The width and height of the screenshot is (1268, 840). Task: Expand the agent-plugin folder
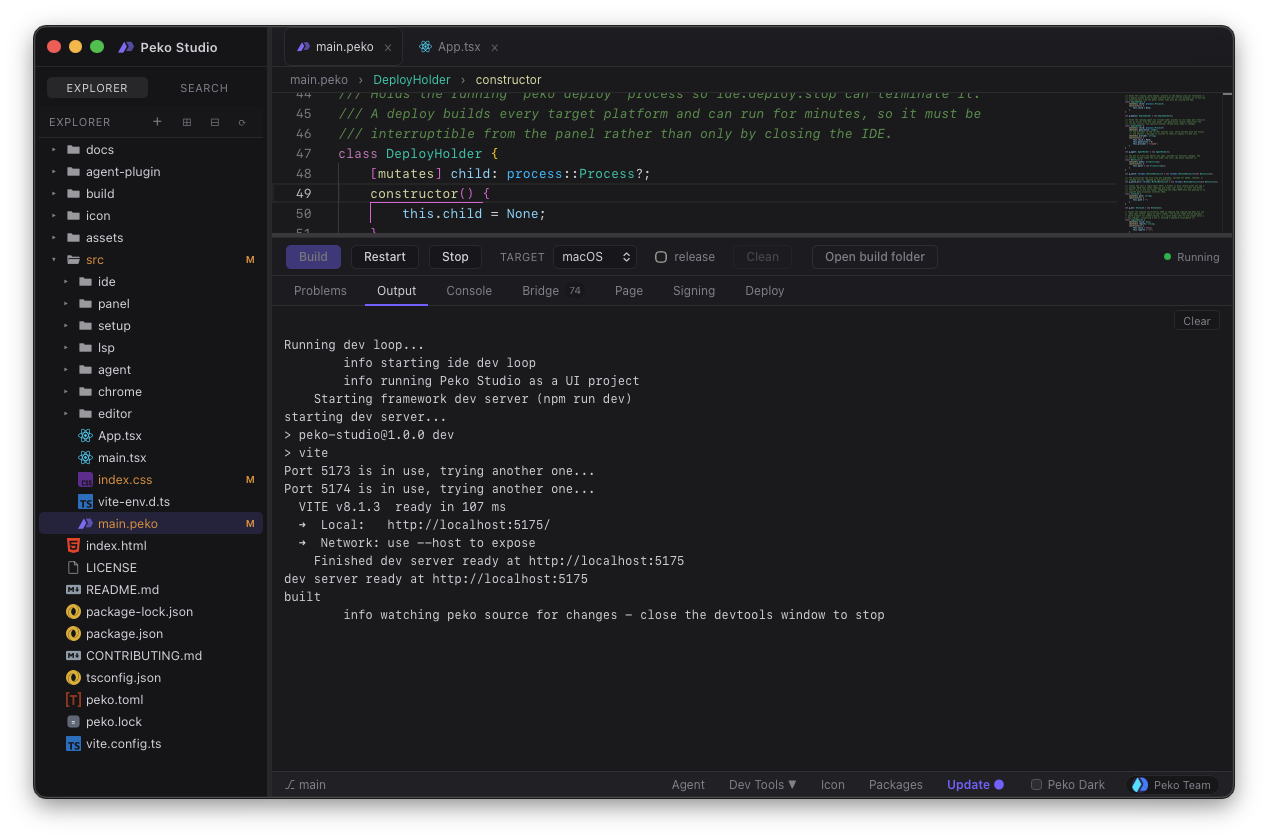pyautogui.click(x=54, y=172)
